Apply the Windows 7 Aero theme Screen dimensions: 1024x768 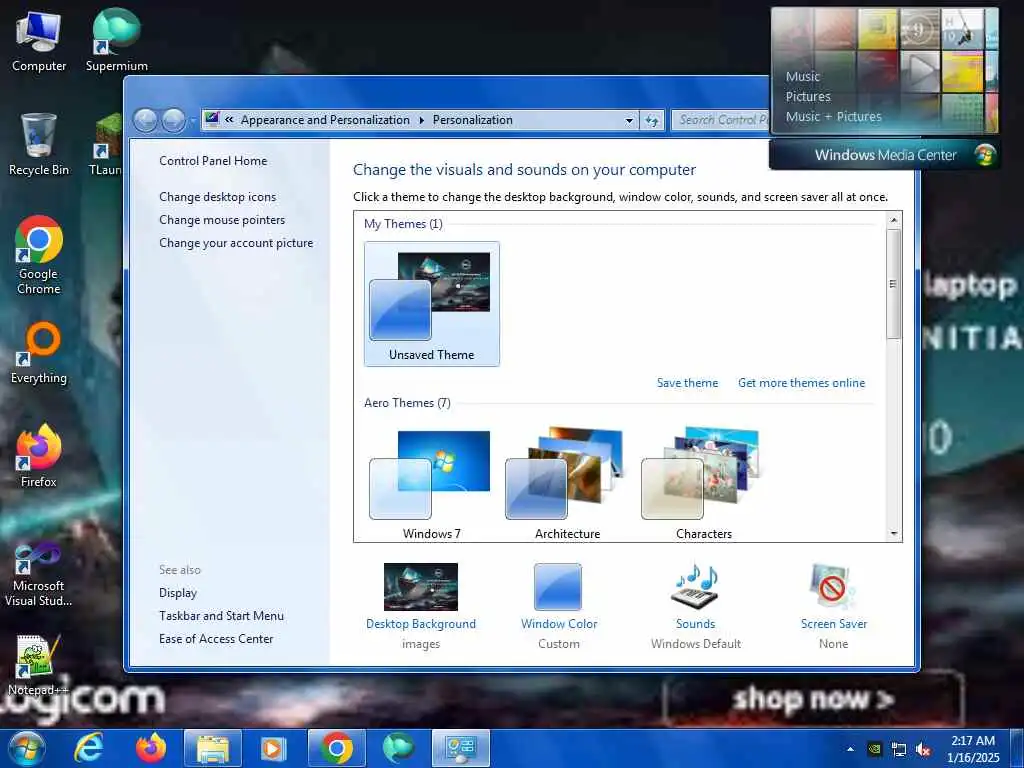coord(432,483)
